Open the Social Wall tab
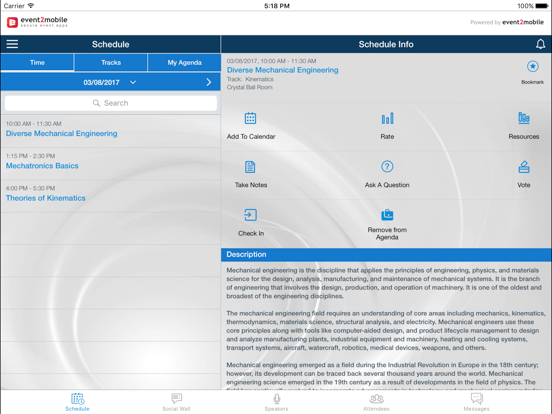This screenshot has width=552, height=414. coord(176,402)
